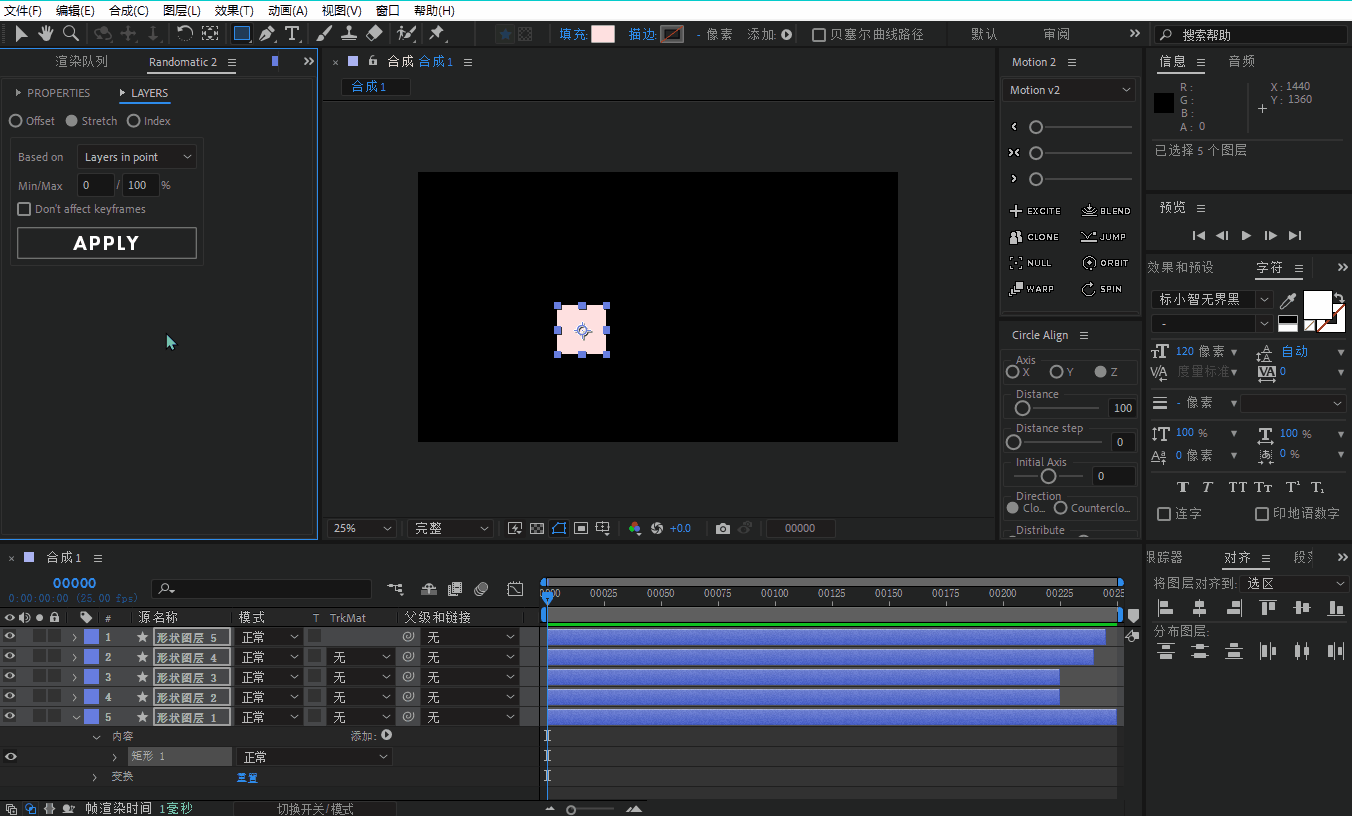Screen dimensions: 1352x816
Task: Align layers to top edge
Action: click(x=1267, y=607)
